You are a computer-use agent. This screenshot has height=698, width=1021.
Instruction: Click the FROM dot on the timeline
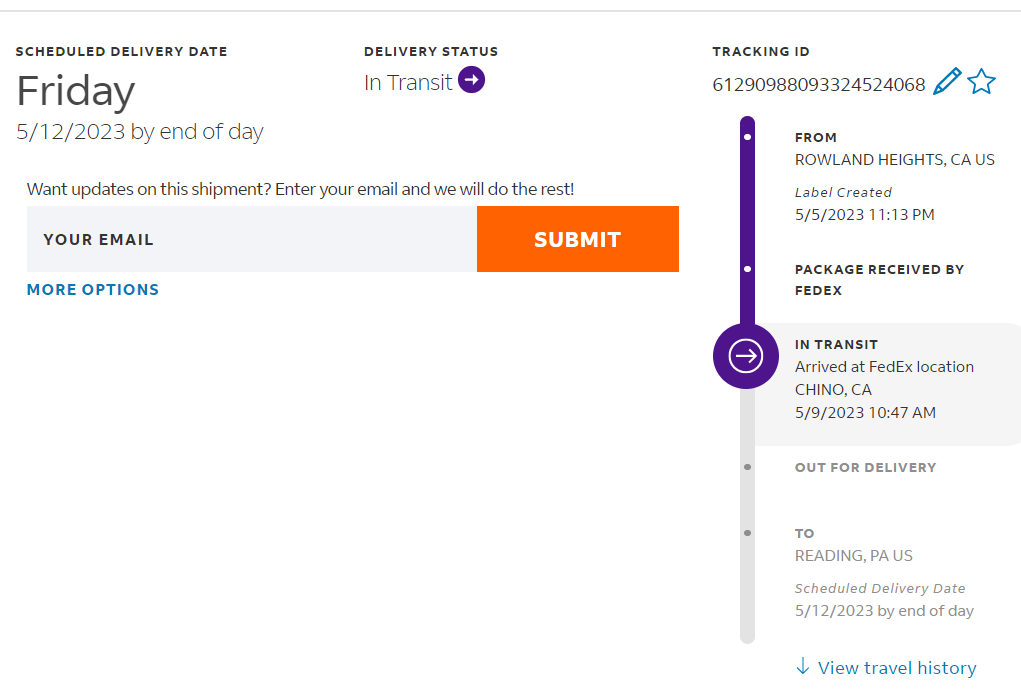[748, 137]
